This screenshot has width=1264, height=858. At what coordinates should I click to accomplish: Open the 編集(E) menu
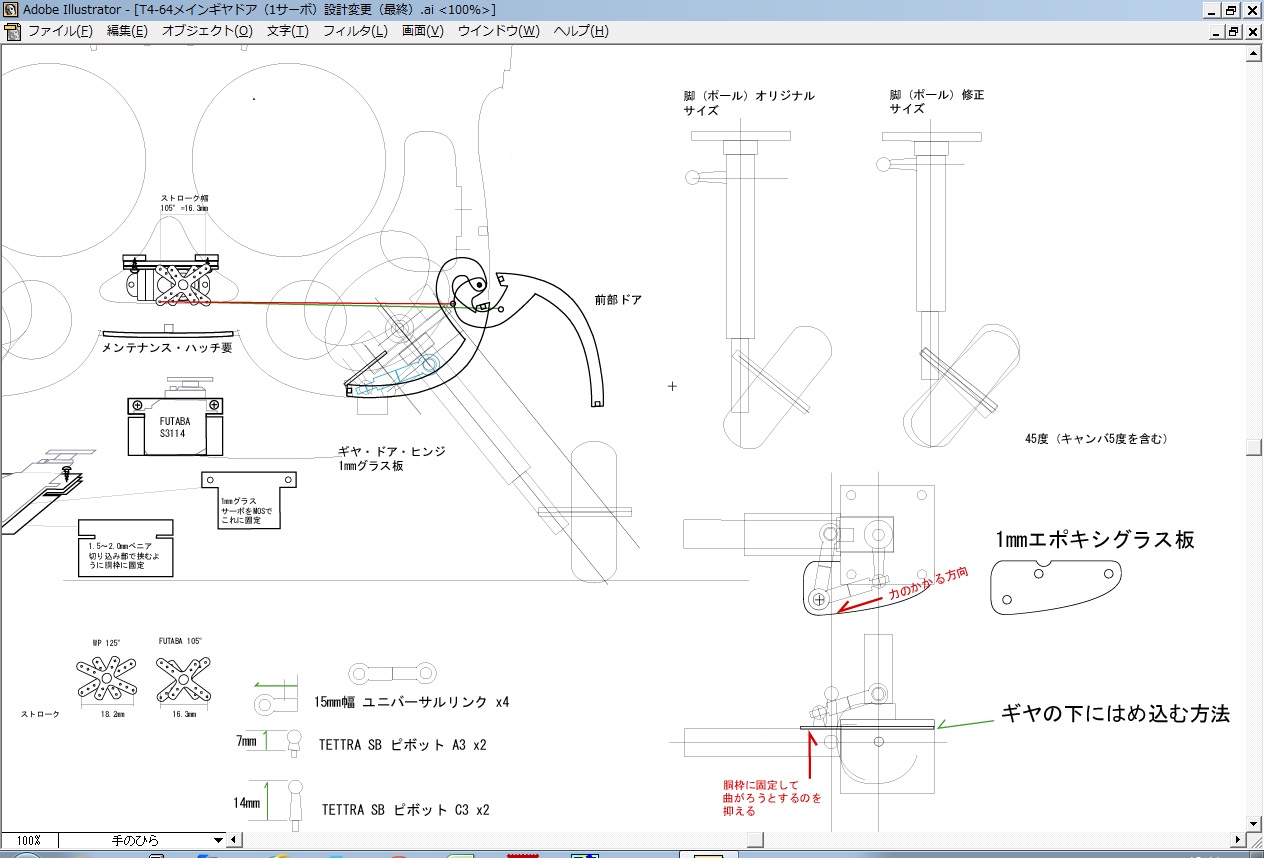pyautogui.click(x=127, y=31)
